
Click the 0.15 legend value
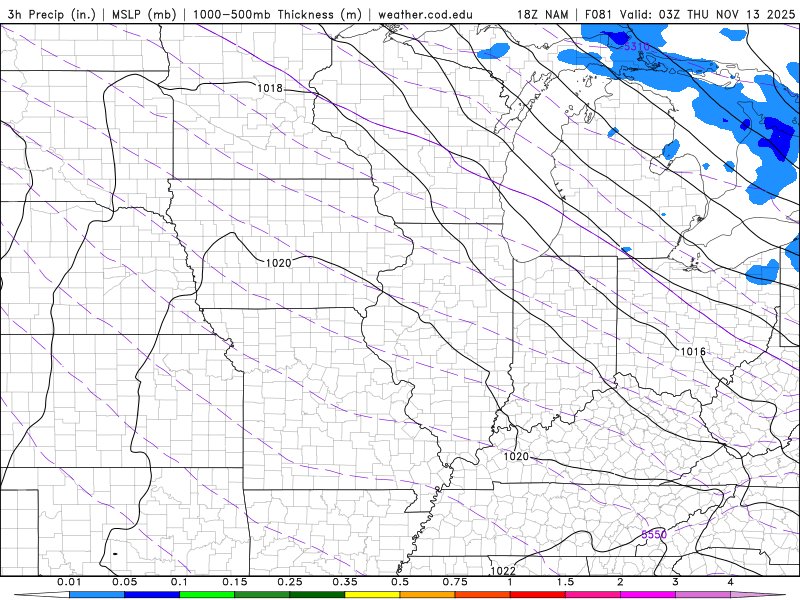point(235,582)
